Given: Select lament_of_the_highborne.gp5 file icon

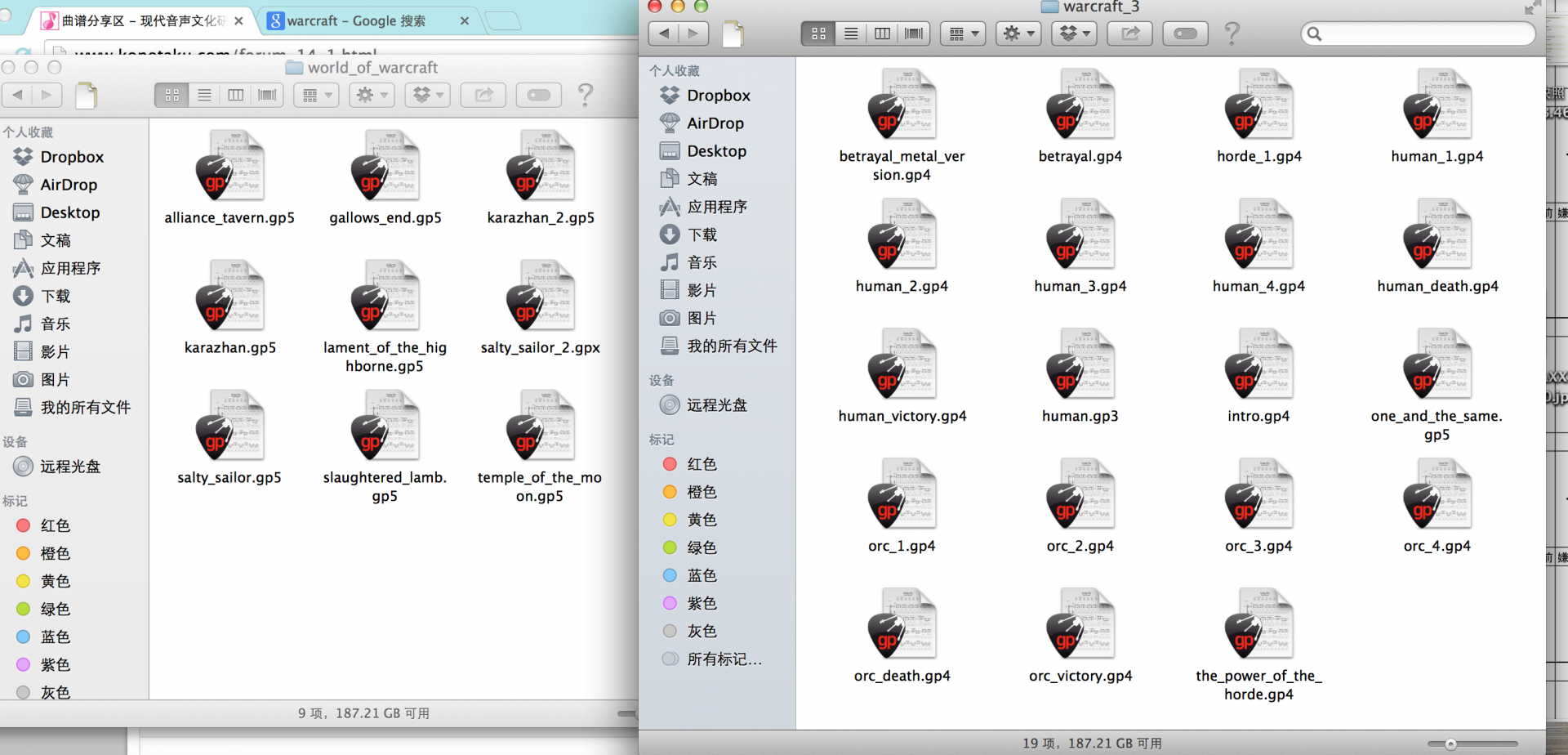Looking at the screenshot, I should pos(385,296).
